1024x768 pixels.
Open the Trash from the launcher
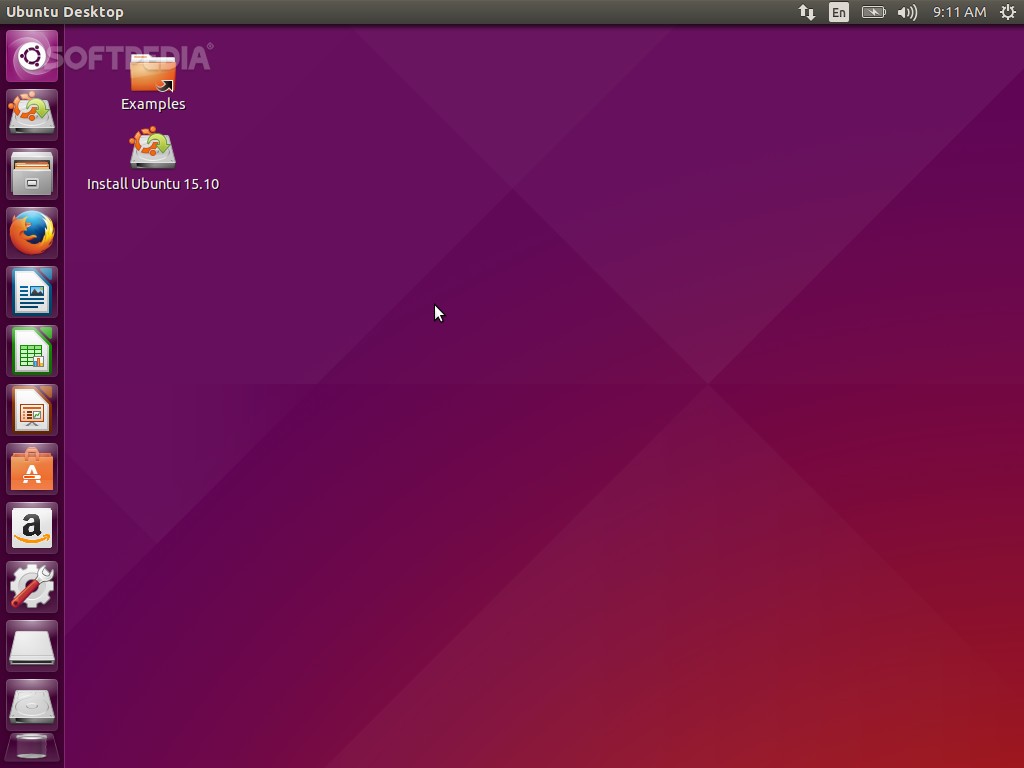[x=31, y=747]
